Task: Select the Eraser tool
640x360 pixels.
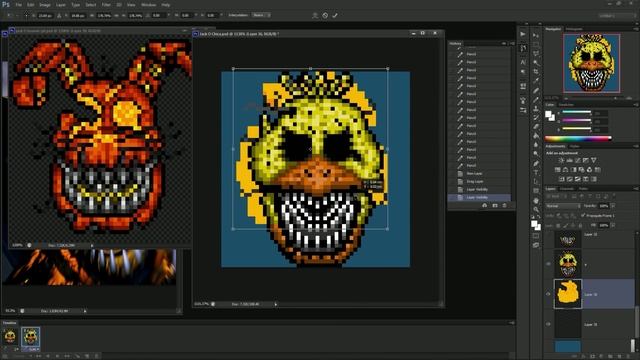Action: pyautogui.click(x=536, y=127)
